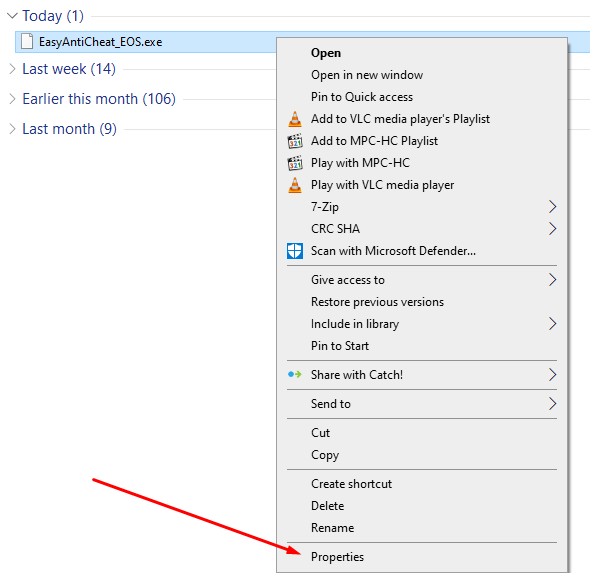Viewport: 590px width, 573px height.
Task: Click the Catch! share icon
Action: (x=295, y=375)
